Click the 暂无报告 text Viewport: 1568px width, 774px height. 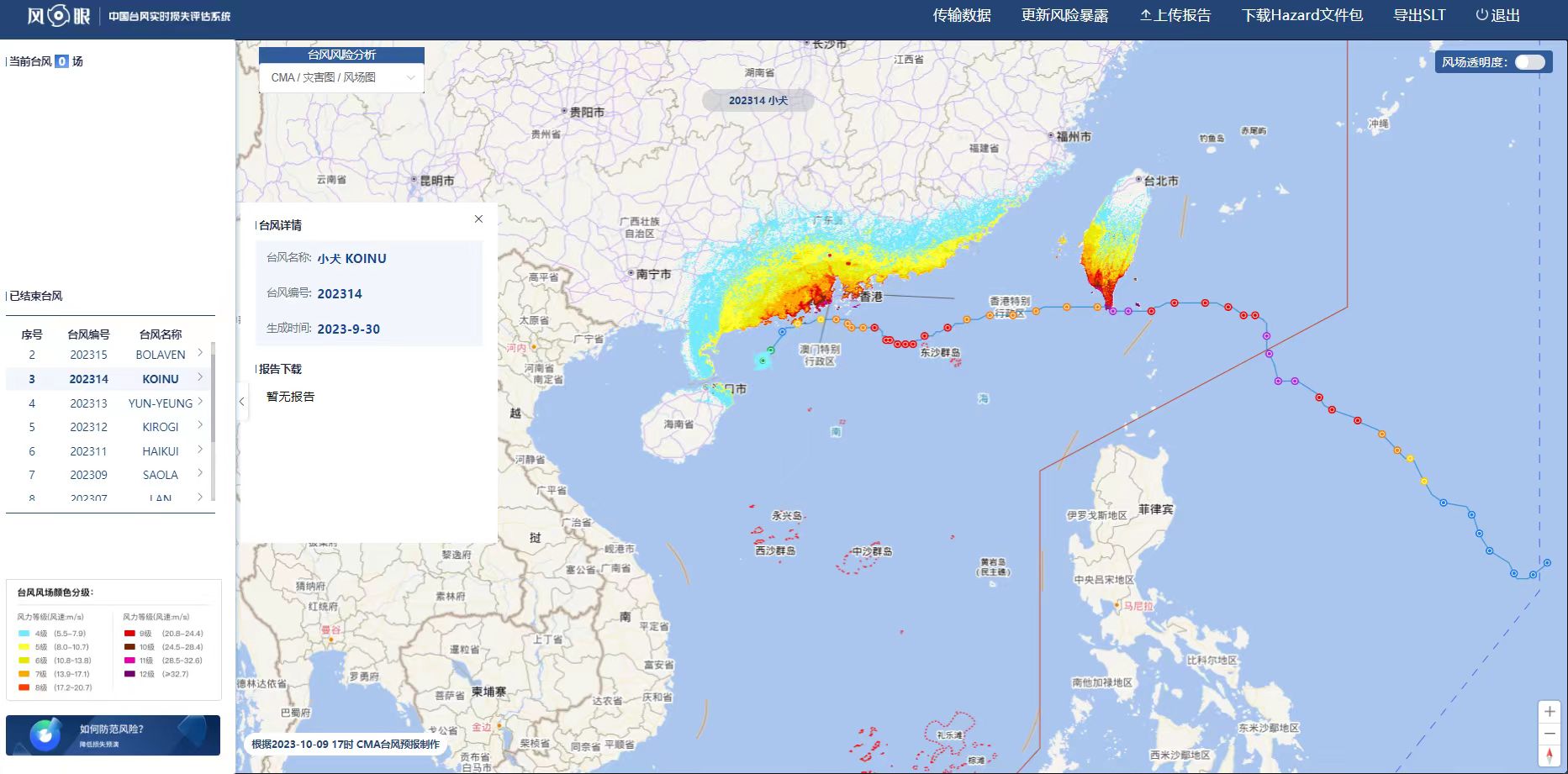tap(290, 397)
